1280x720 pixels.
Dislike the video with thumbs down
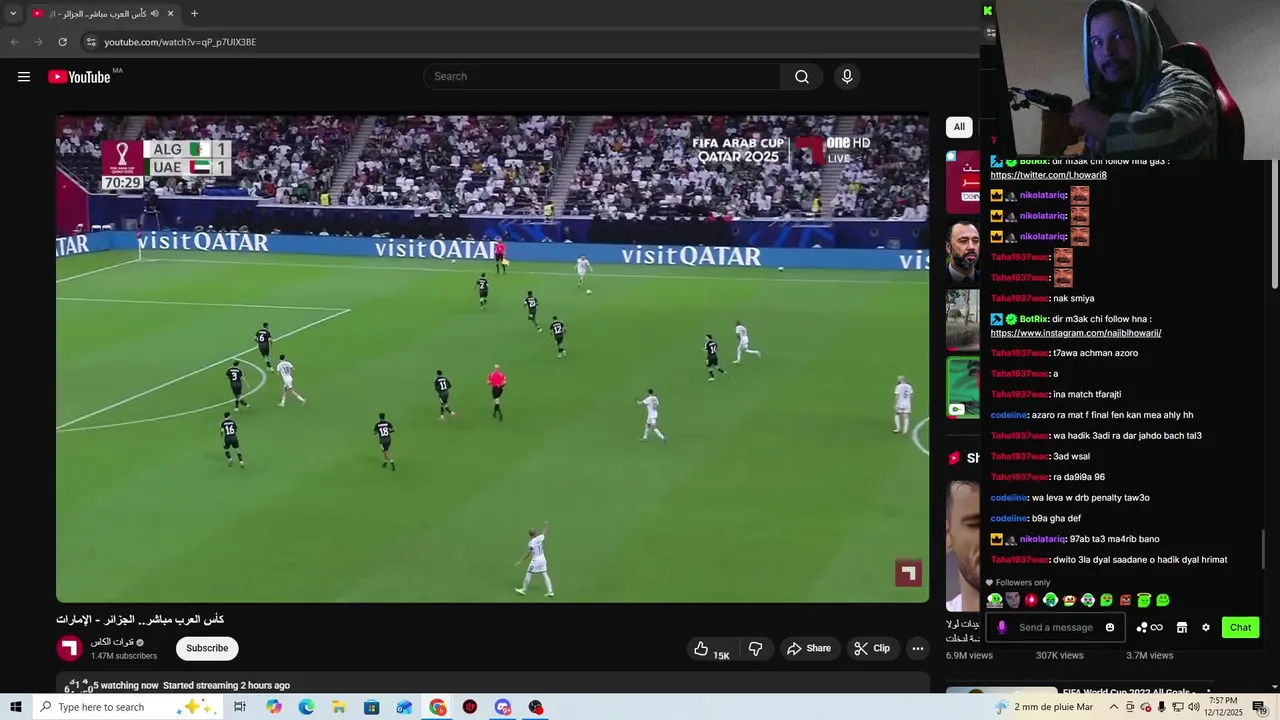[756, 649]
